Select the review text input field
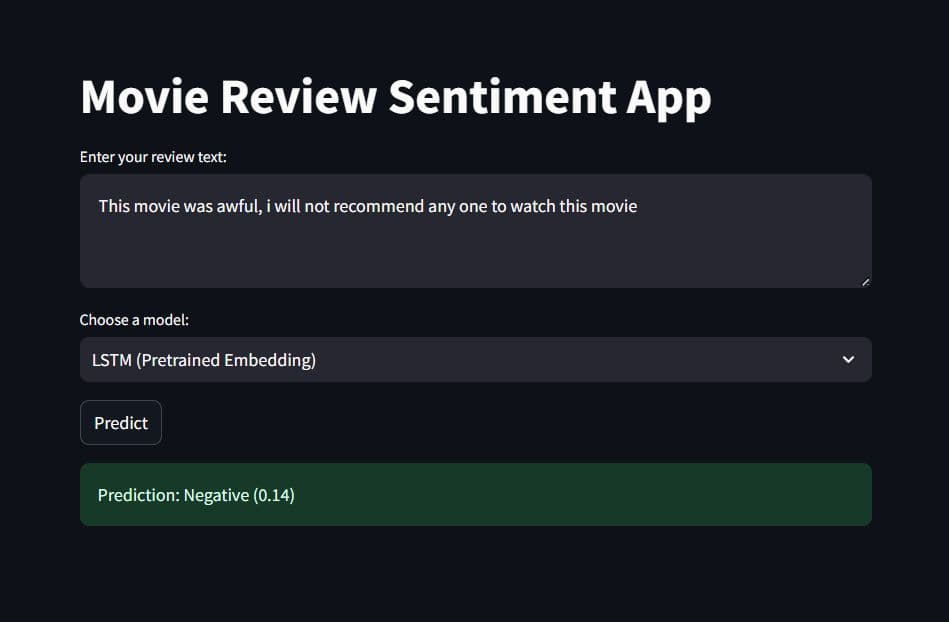The image size is (949, 622). (475, 230)
